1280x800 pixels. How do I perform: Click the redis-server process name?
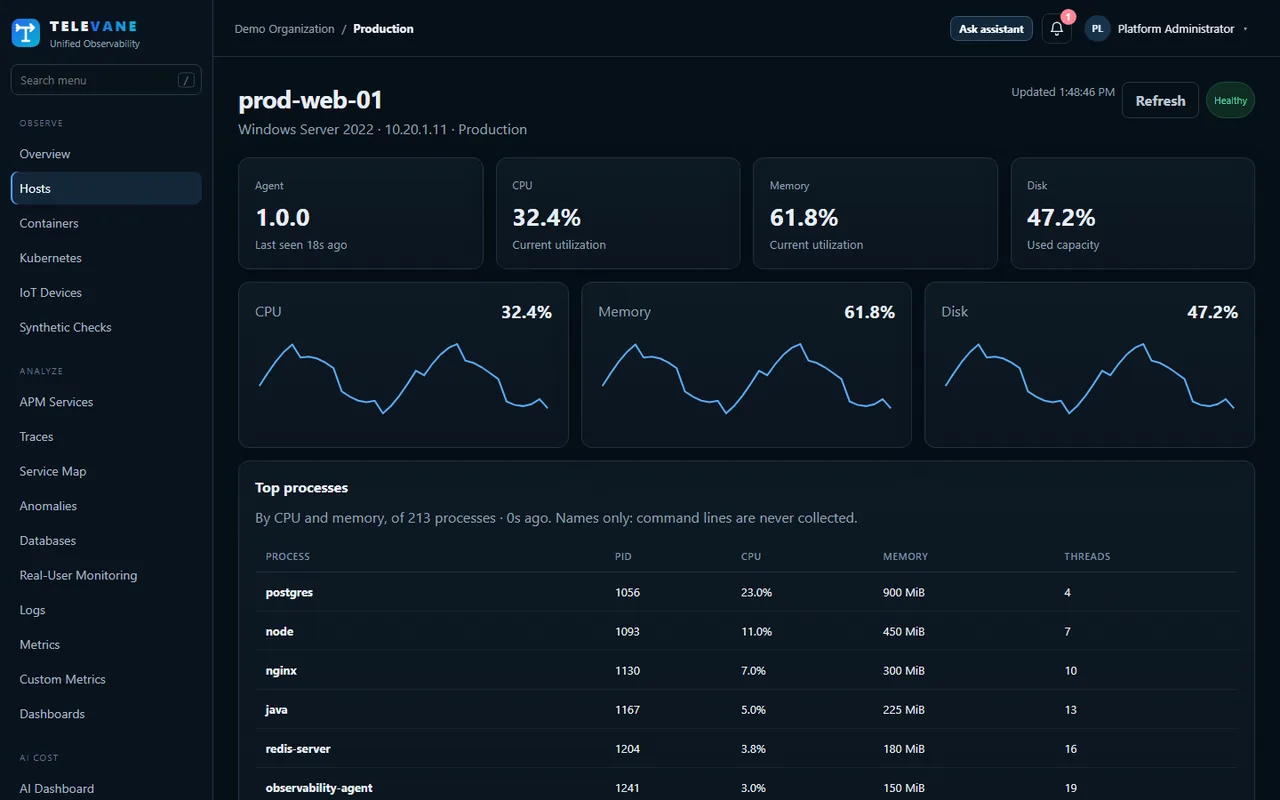298,749
